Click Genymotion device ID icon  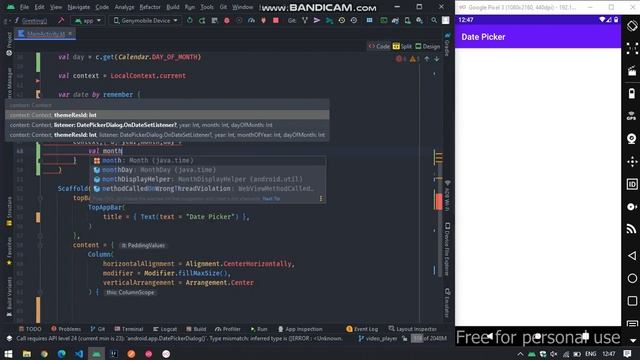(x=632, y=184)
